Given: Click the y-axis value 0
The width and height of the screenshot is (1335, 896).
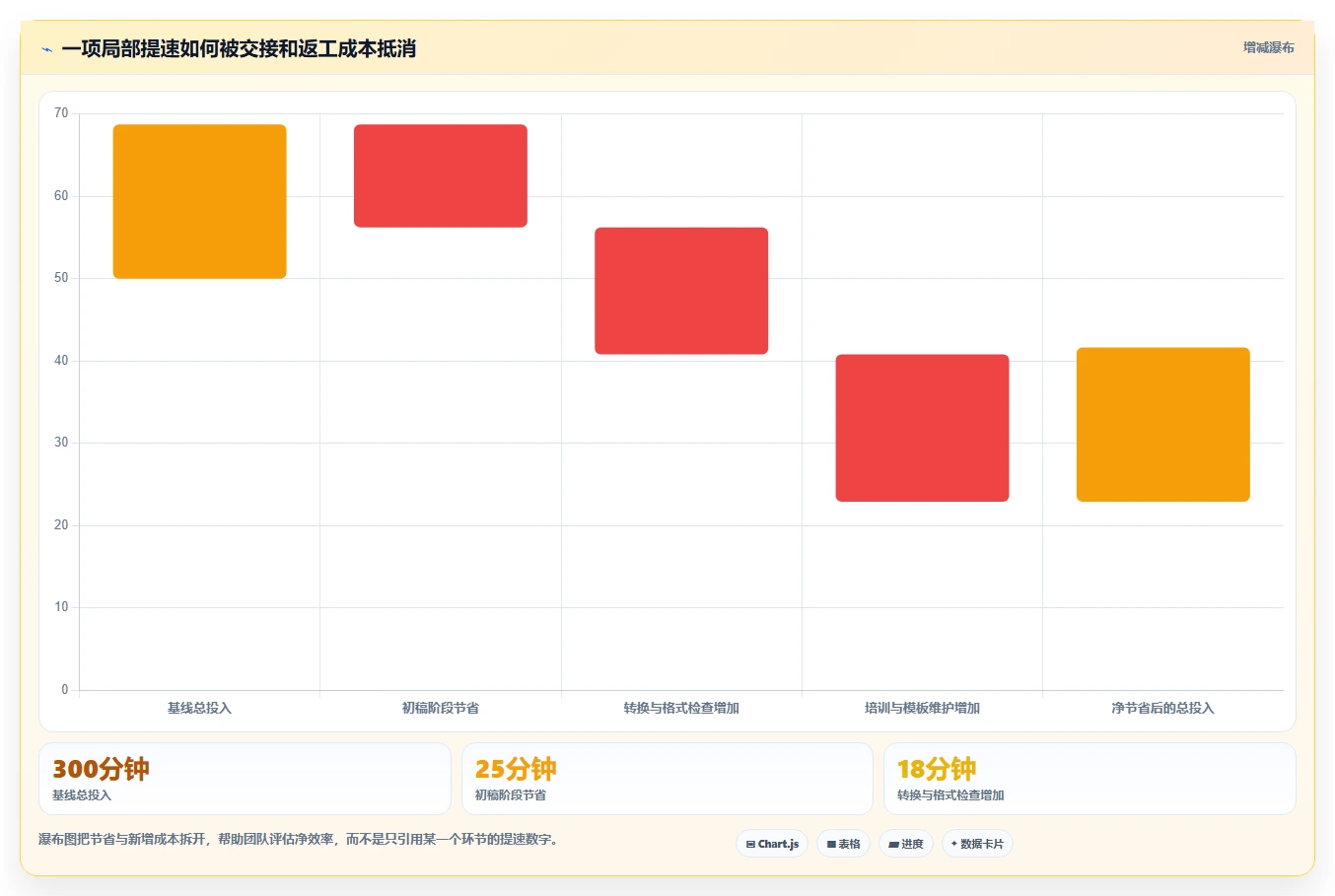Looking at the screenshot, I should point(65,690).
